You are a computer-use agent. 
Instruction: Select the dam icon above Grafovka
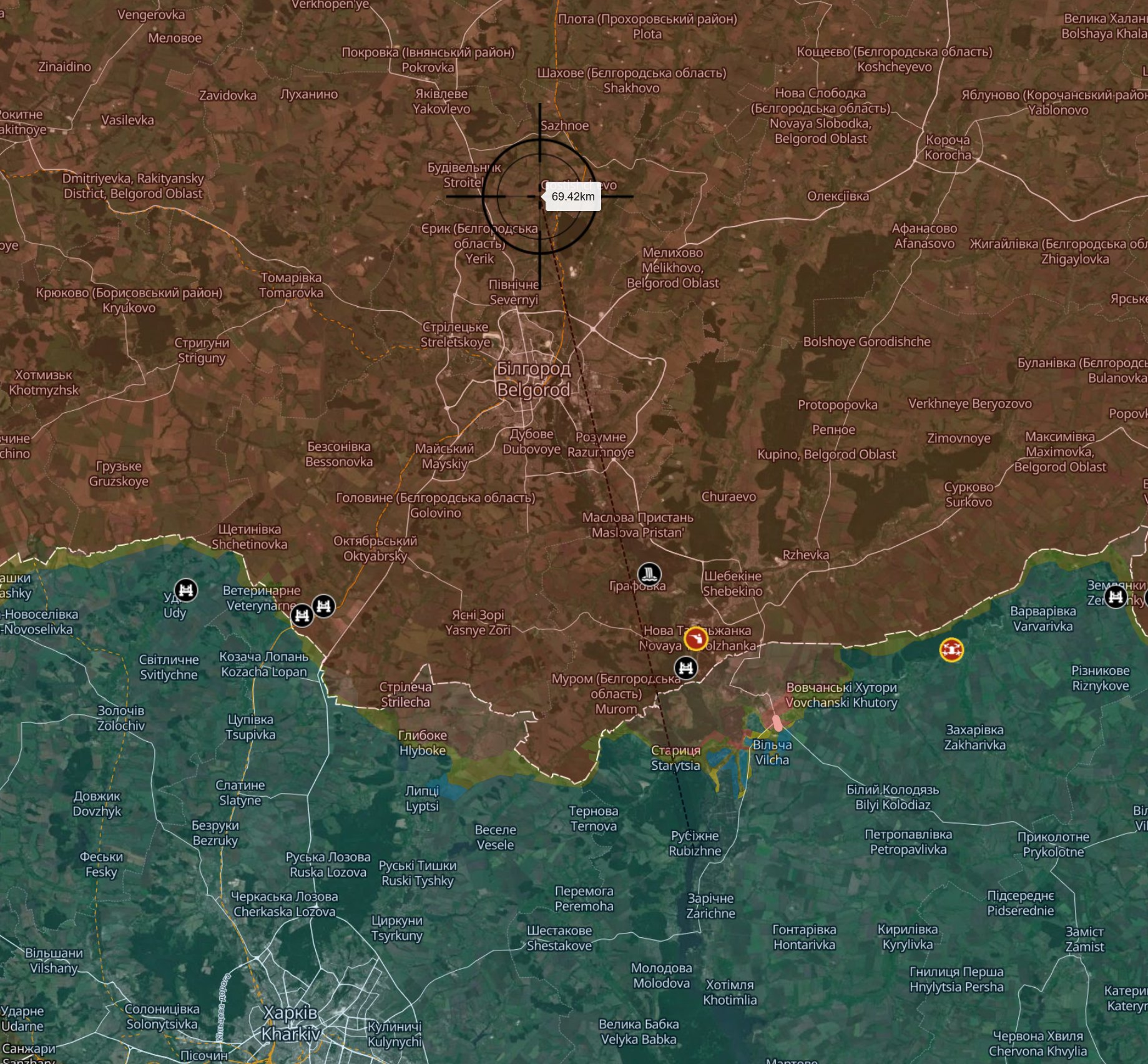649,574
